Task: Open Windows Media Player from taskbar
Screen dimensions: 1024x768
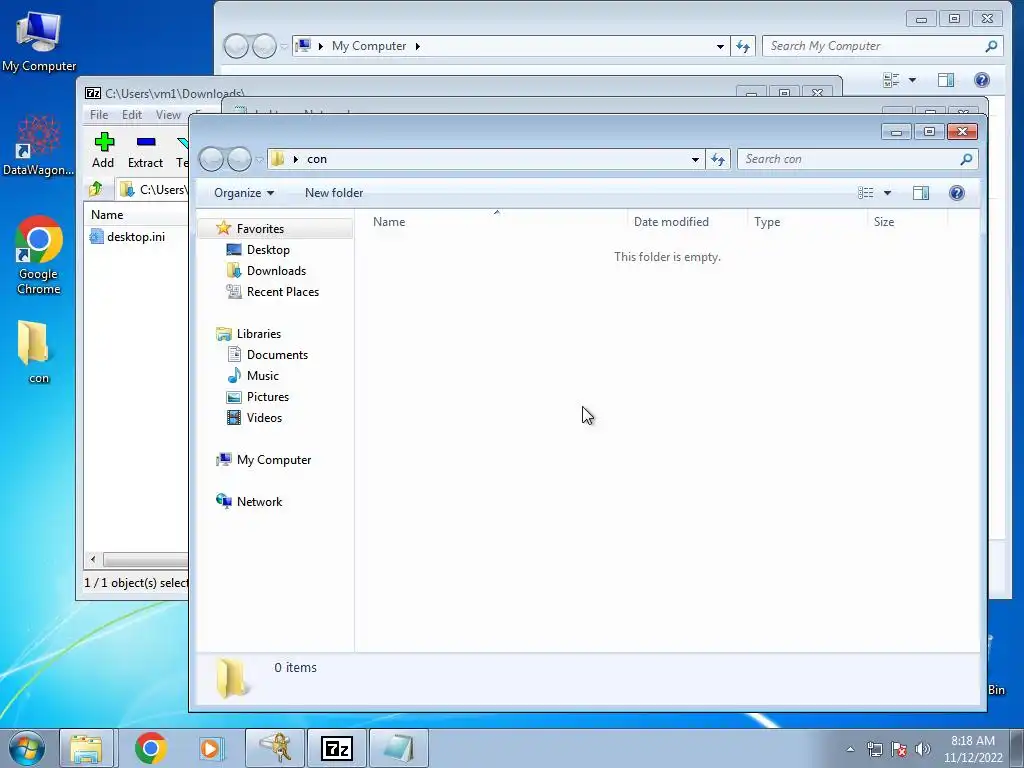Action: (x=211, y=748)
